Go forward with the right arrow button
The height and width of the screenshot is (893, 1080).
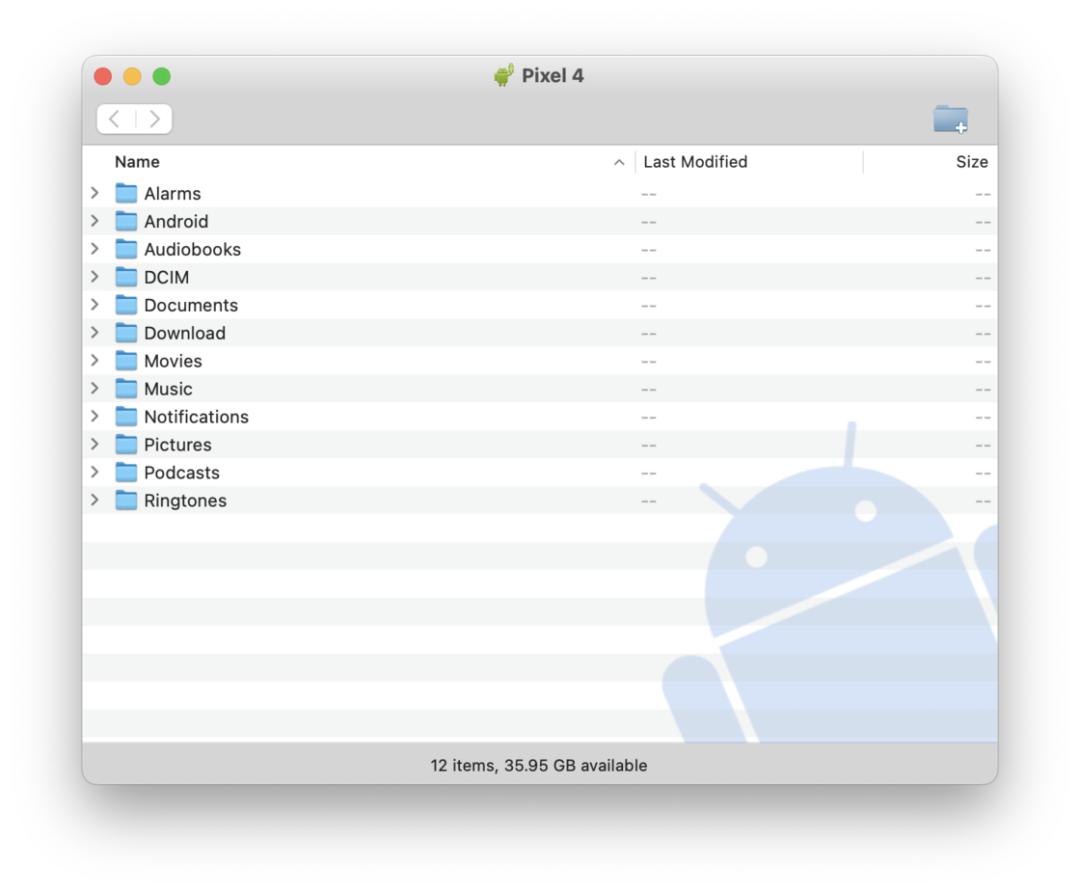click(154, 119)
